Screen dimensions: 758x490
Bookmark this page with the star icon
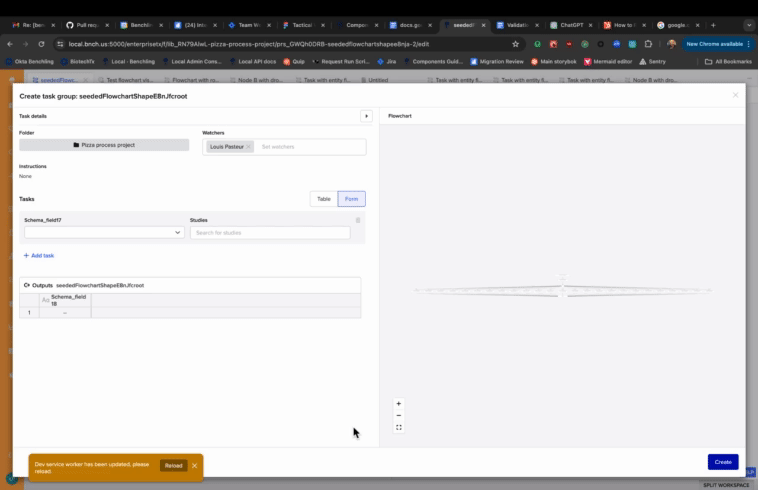pos(515,44)
